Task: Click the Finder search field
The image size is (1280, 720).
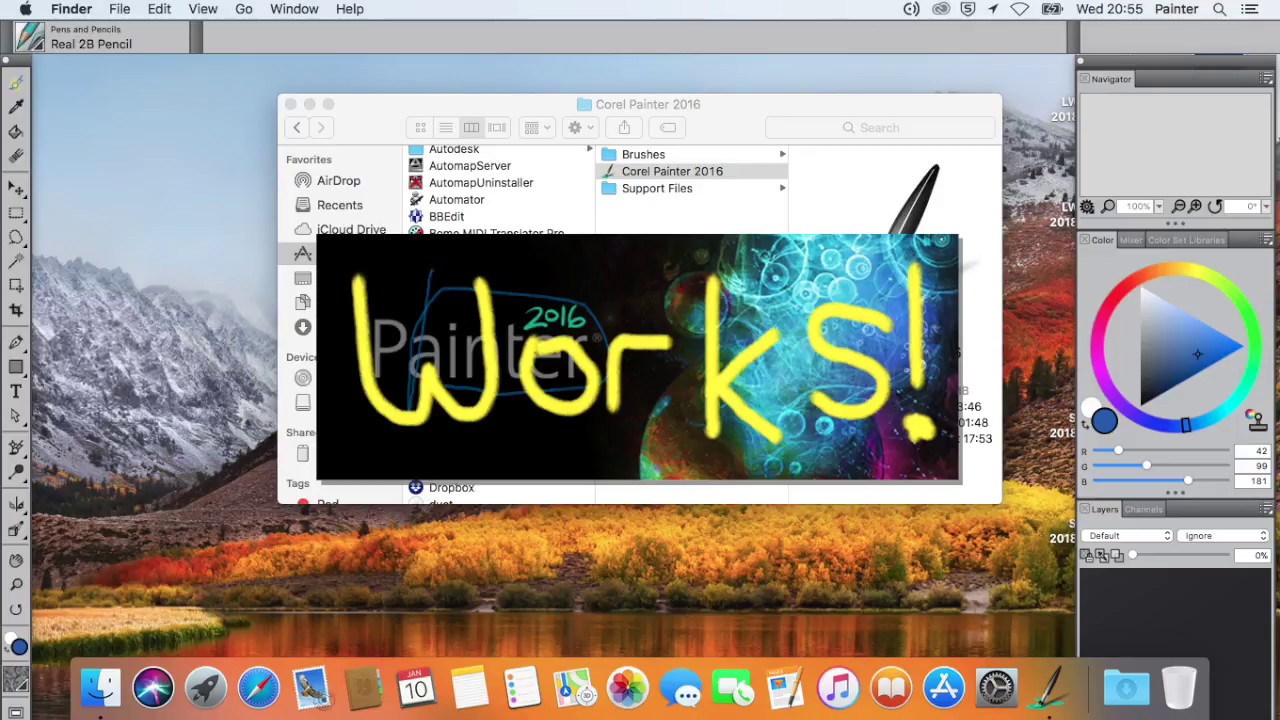Action: point(879,127)
